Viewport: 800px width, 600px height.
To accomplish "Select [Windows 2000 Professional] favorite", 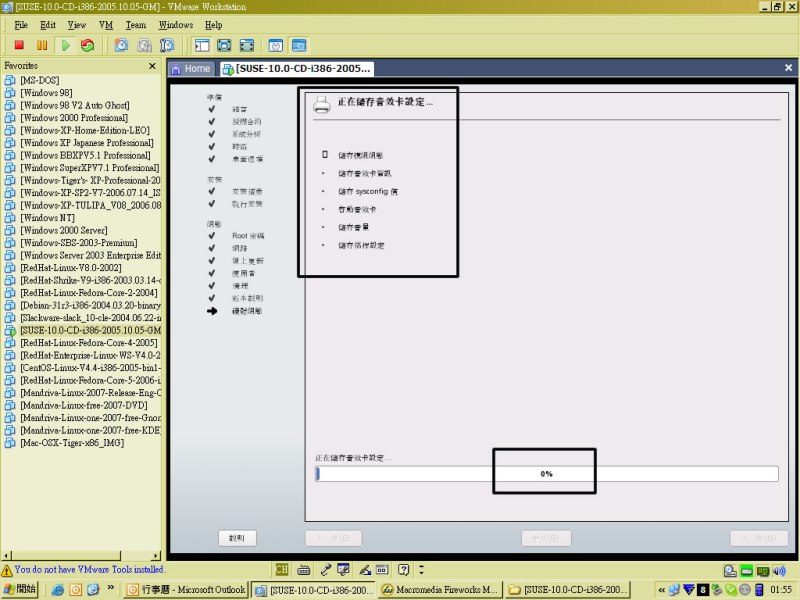I will 73,118.
